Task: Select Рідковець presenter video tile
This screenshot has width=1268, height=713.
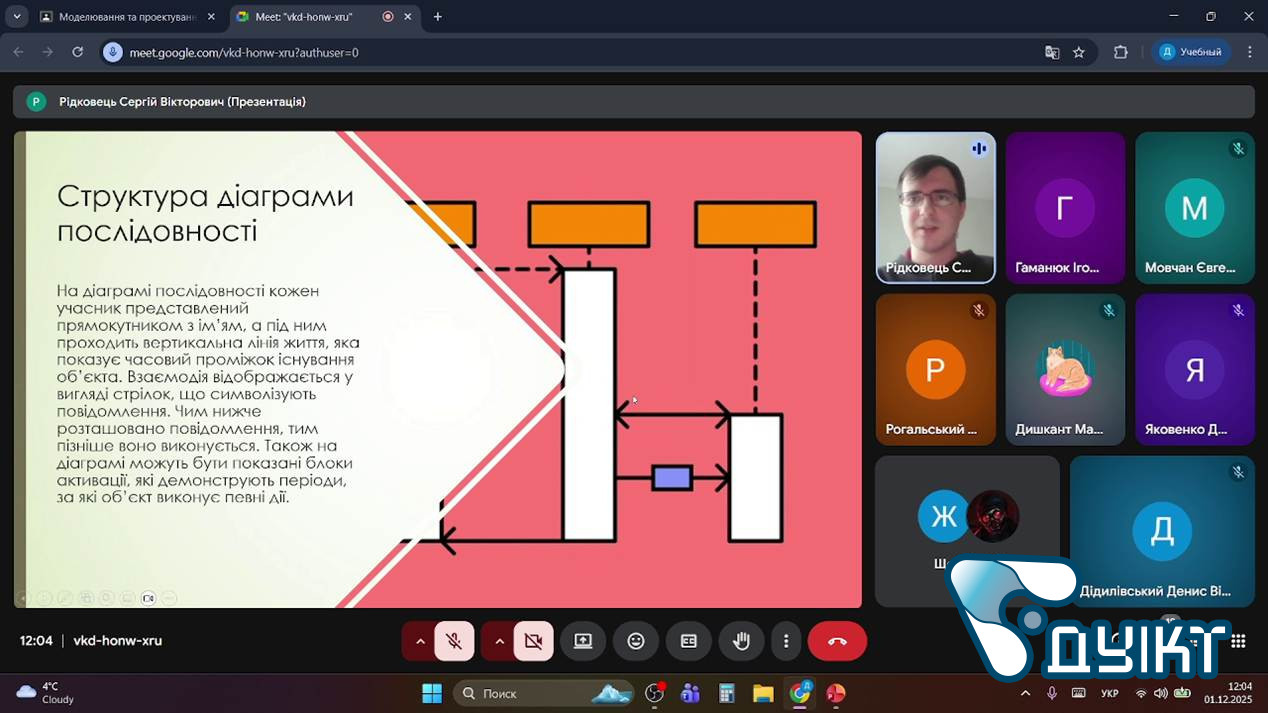Action: coord(935,207)
